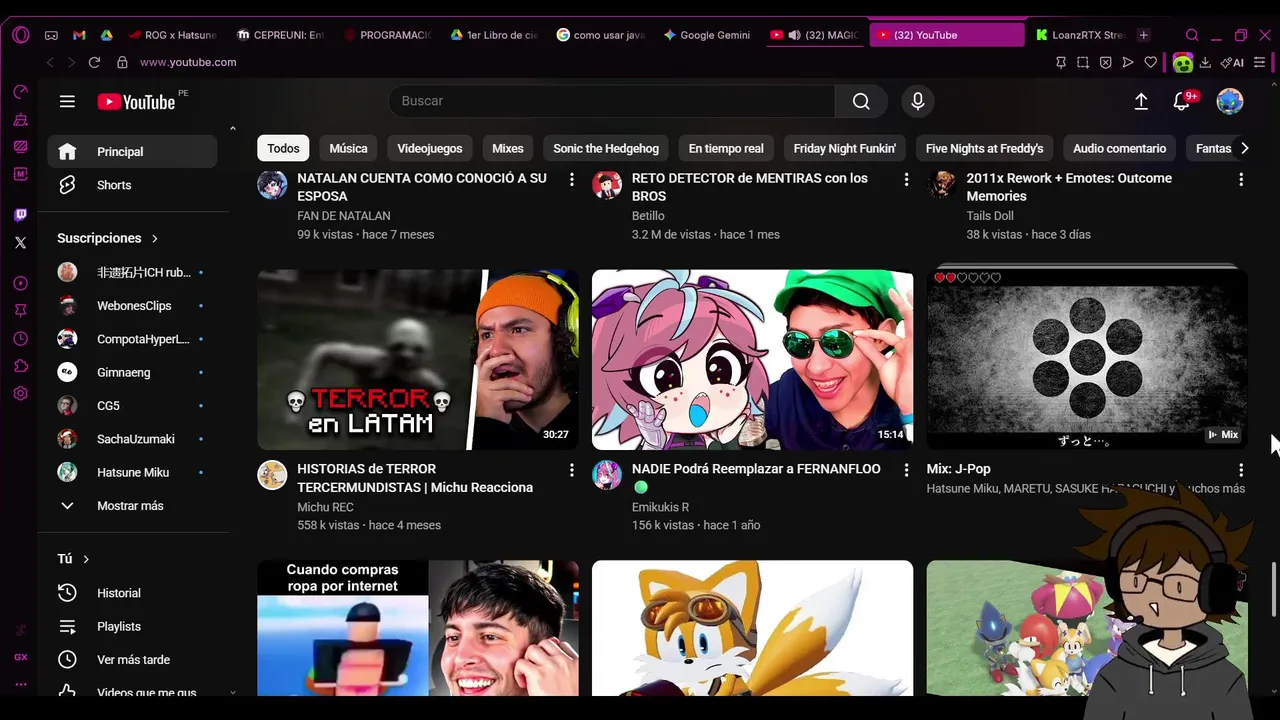Open X in Opera sidebar
1280x720 pixels.
coord(21,242)
